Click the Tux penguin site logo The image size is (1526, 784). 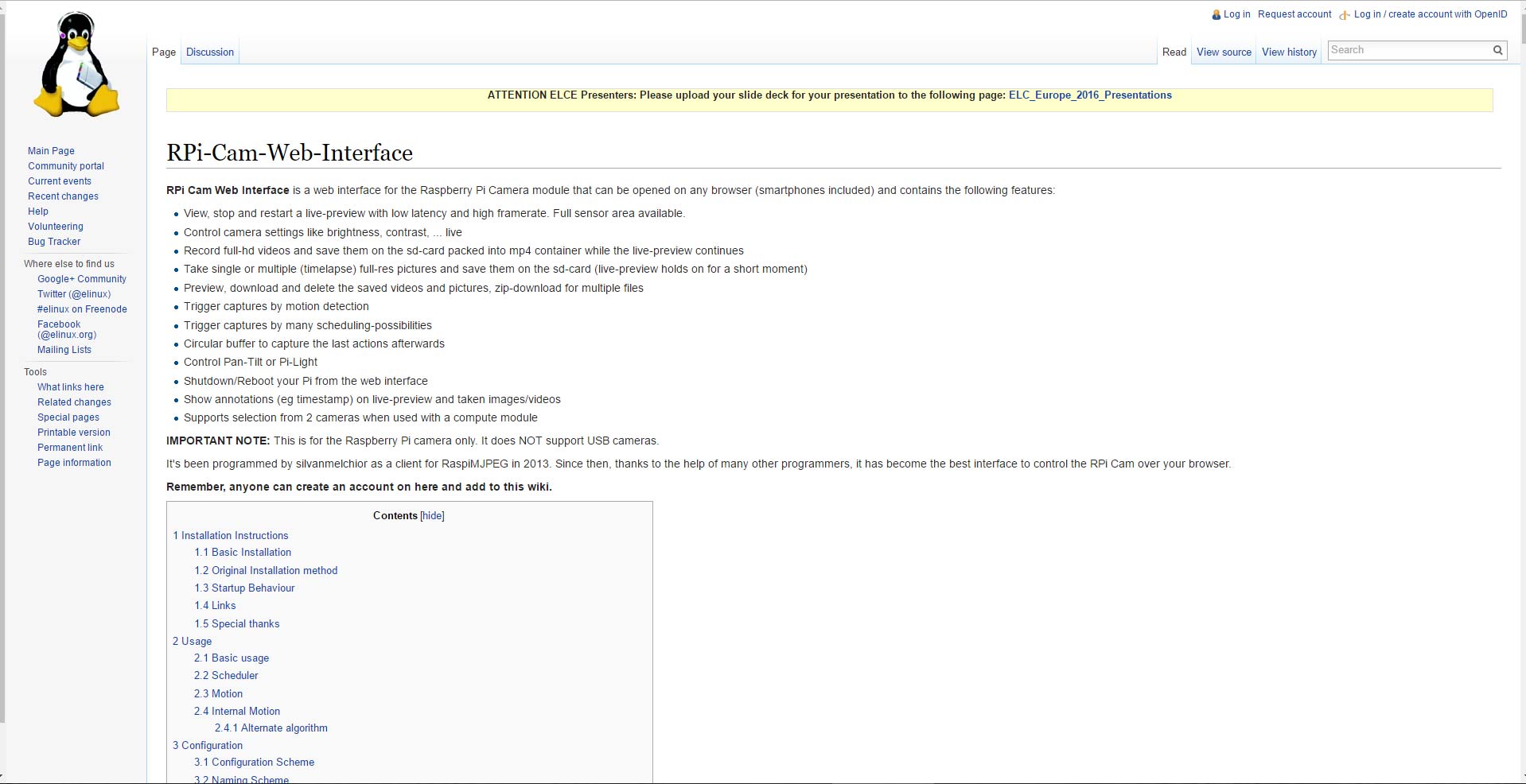point(76,65)
